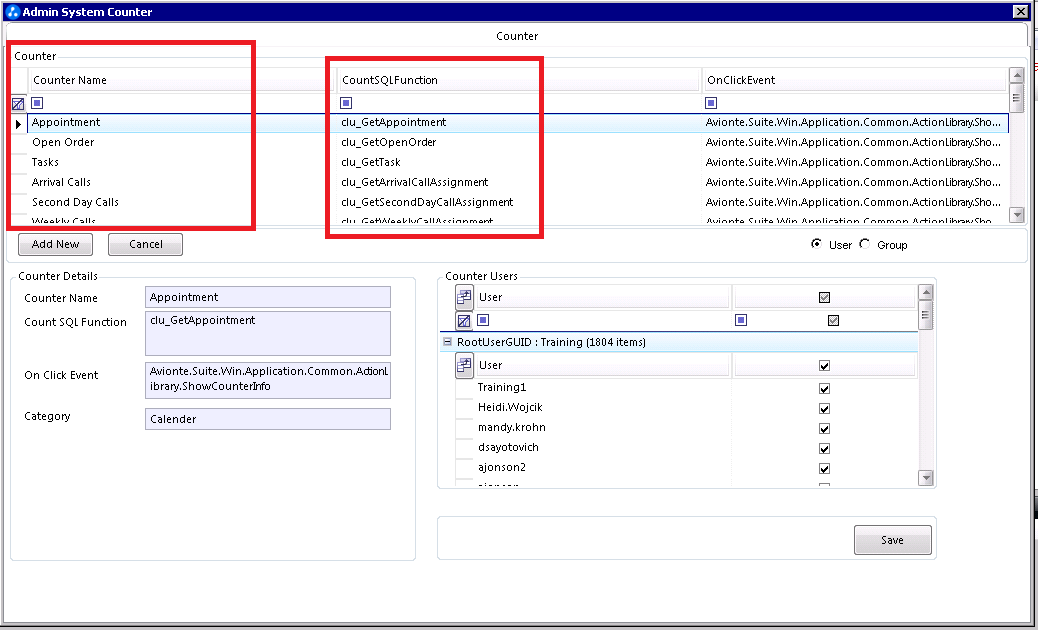Click the row selector arrow beside Appointment
1038x630 pixels.
(x=19, y=122)
